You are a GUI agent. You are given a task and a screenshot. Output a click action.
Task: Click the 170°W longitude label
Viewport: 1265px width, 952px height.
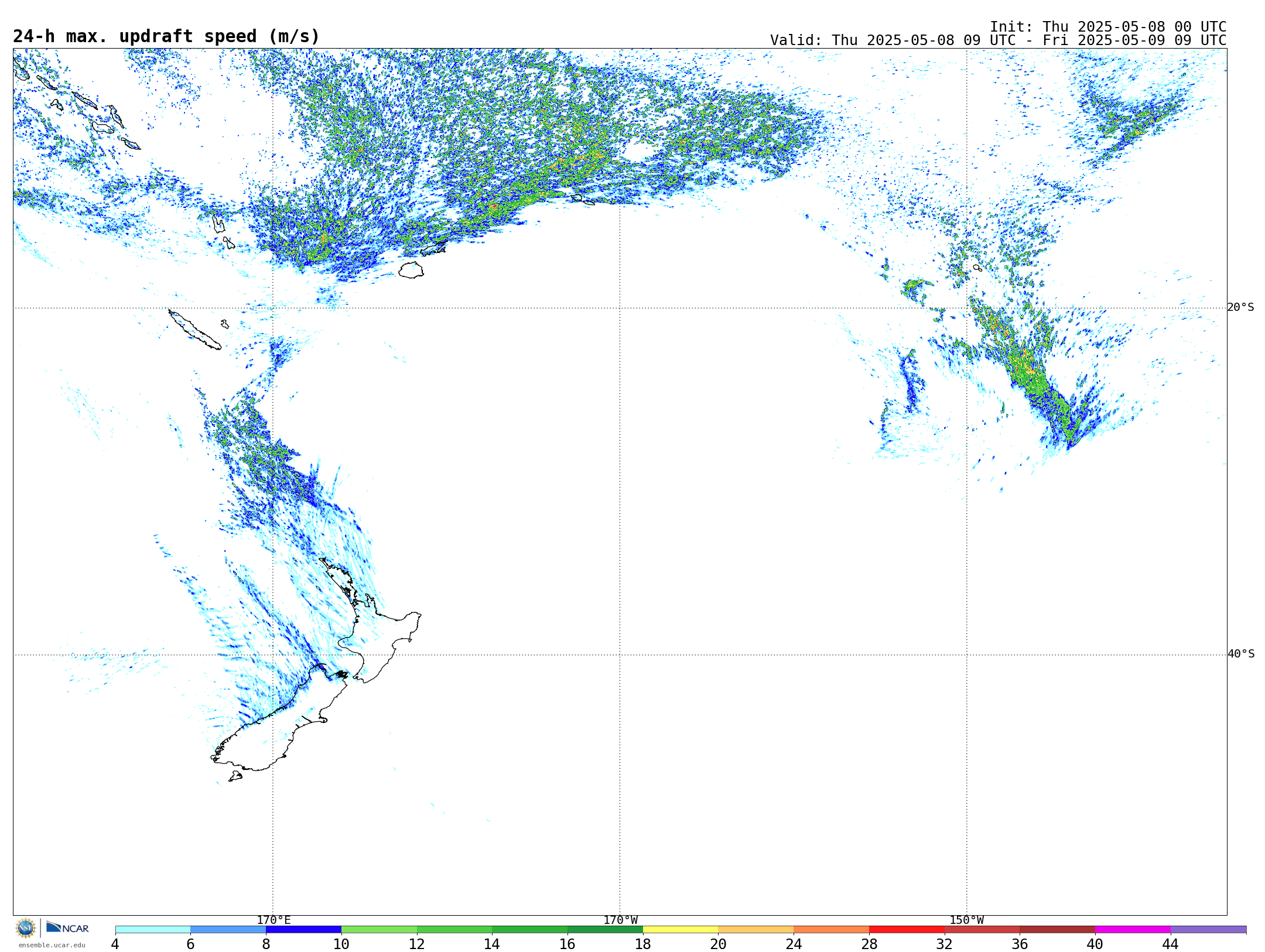click(x=620, y=920)
